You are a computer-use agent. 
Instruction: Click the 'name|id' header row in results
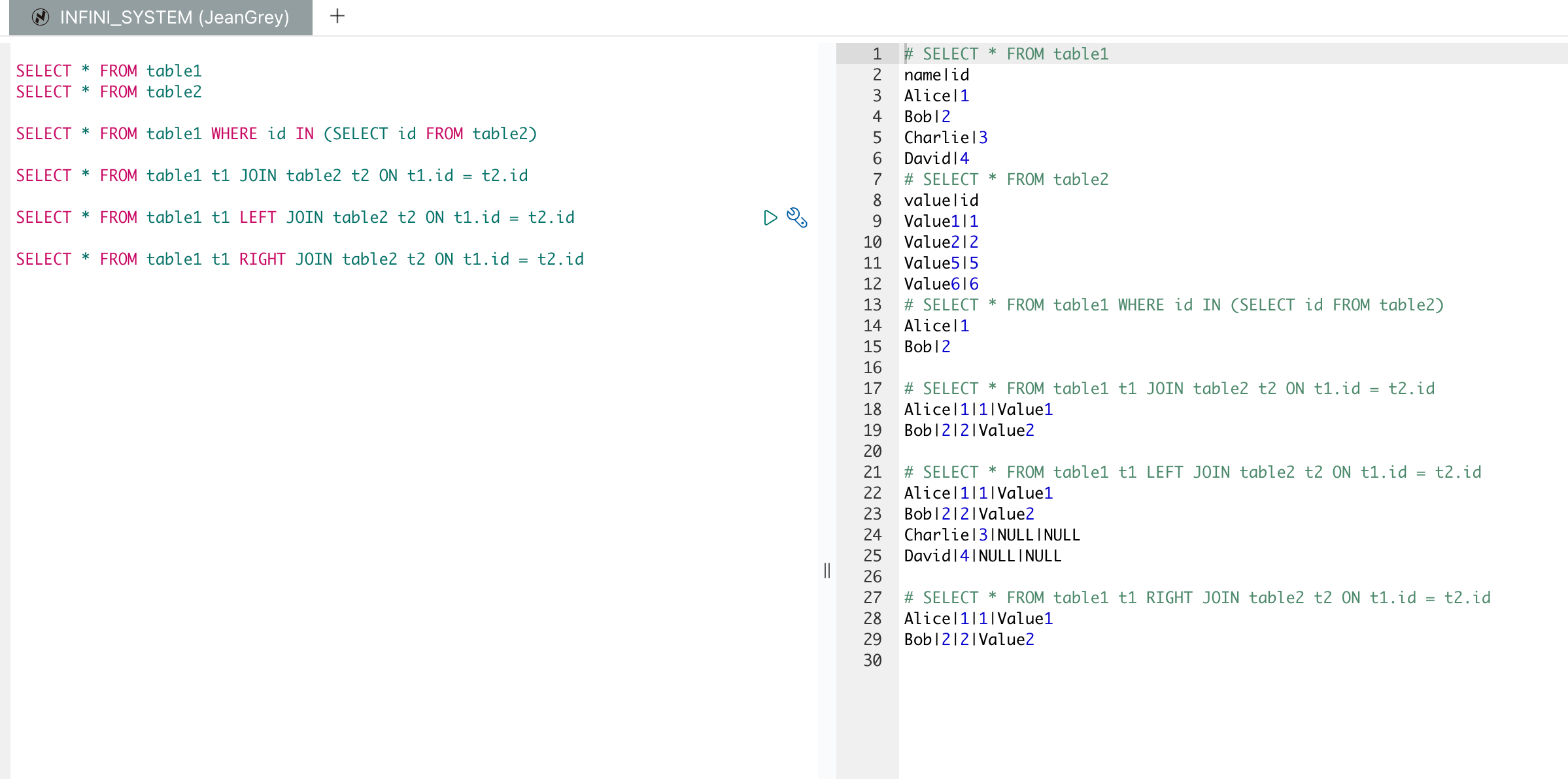click(x=936, y=75)
